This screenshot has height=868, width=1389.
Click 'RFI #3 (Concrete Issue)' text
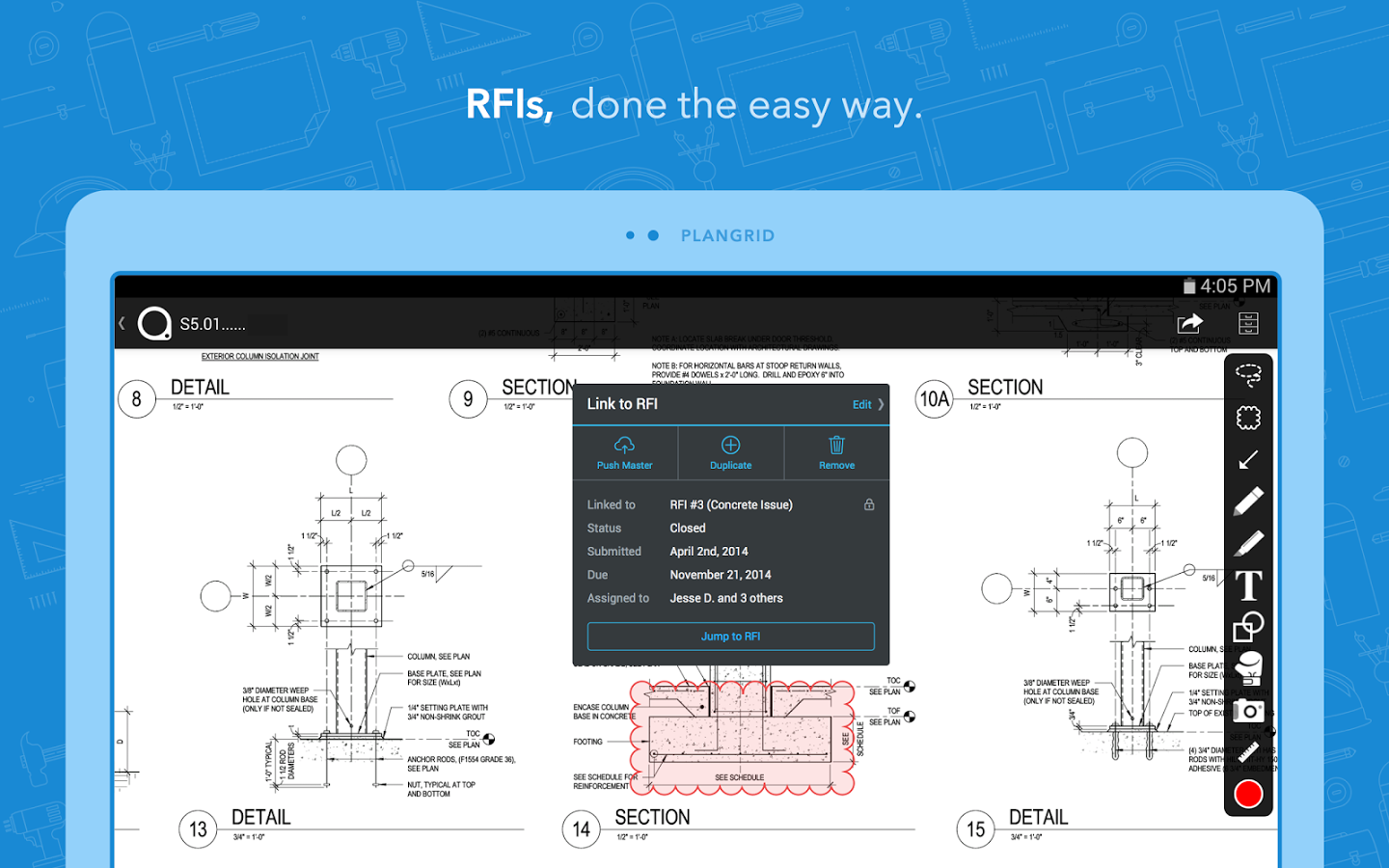point(731,504)
